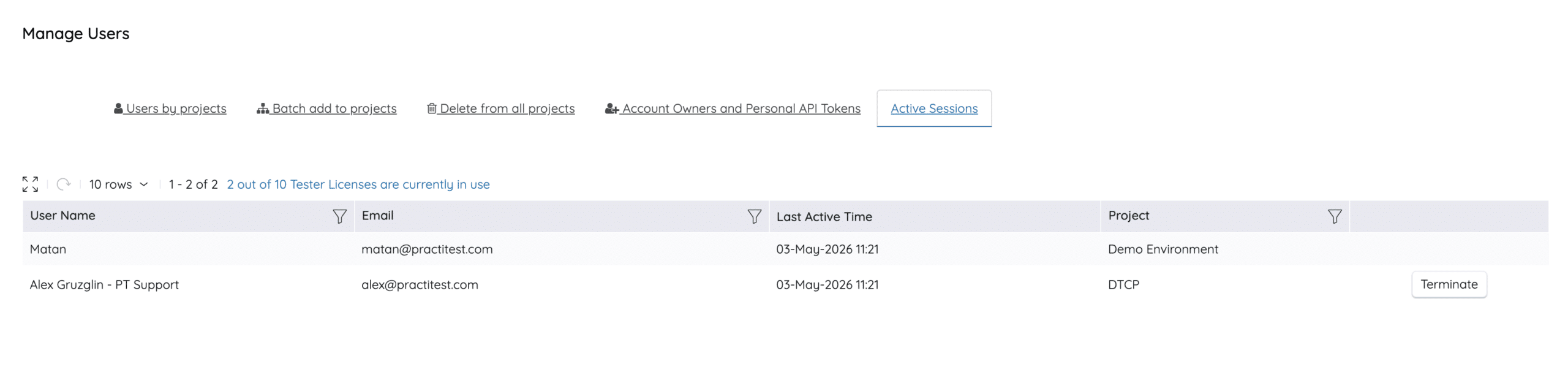Open the Project column filter
Image resolution: width=1568 pixels, height=372 pixels.
[x=1335, y=216]
